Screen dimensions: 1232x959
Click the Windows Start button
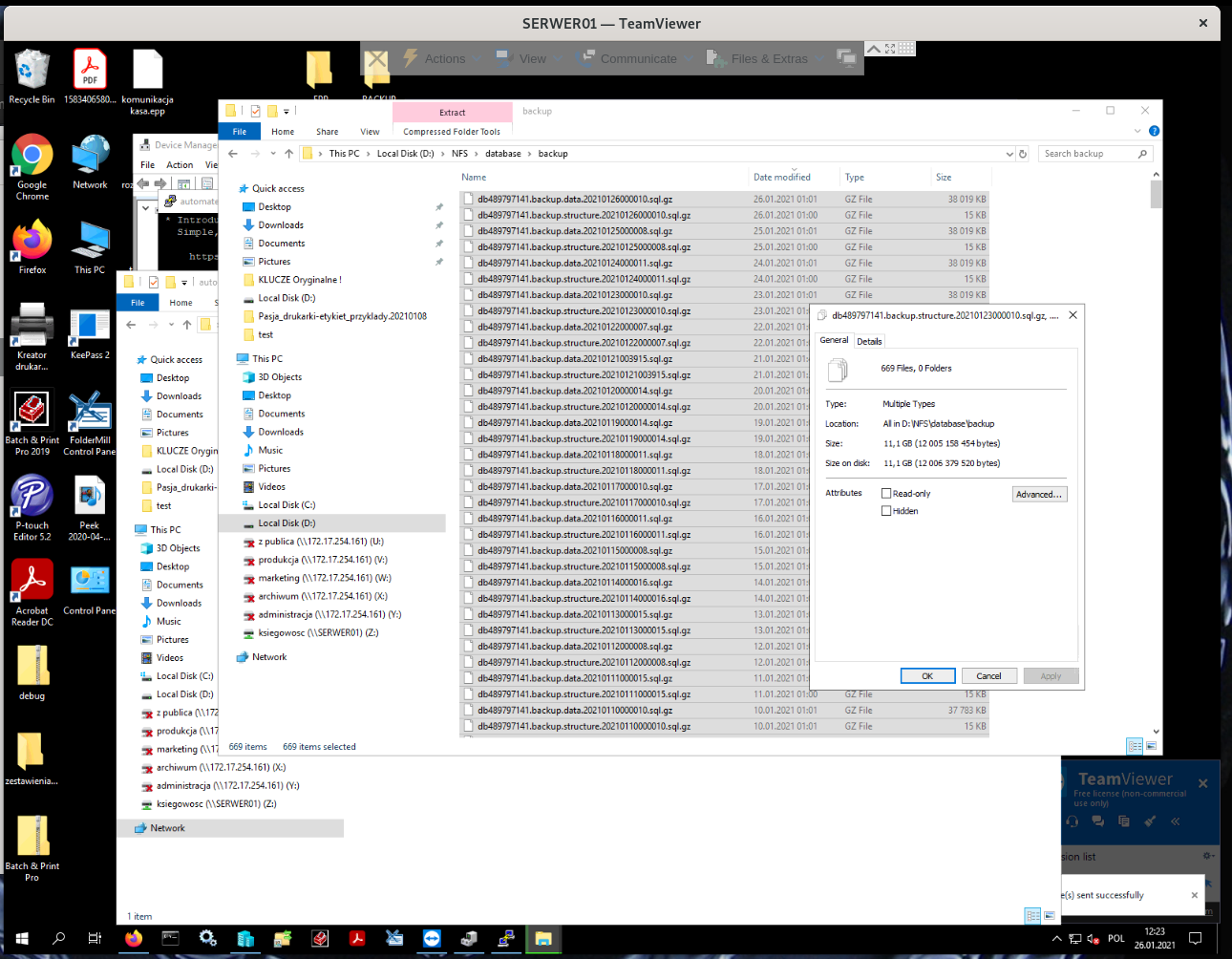pyautogui.click(x=22, y=939)
